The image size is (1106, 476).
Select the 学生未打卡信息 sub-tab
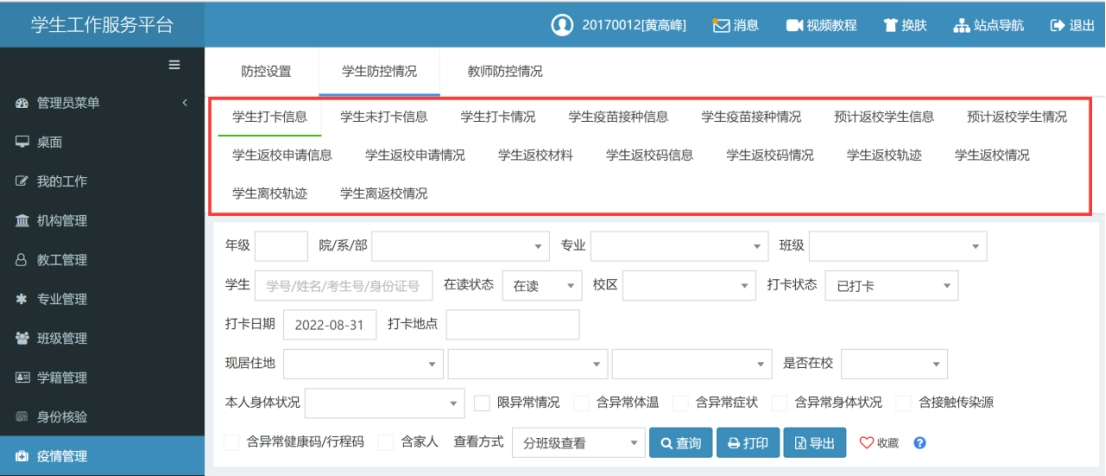[384, 117]
